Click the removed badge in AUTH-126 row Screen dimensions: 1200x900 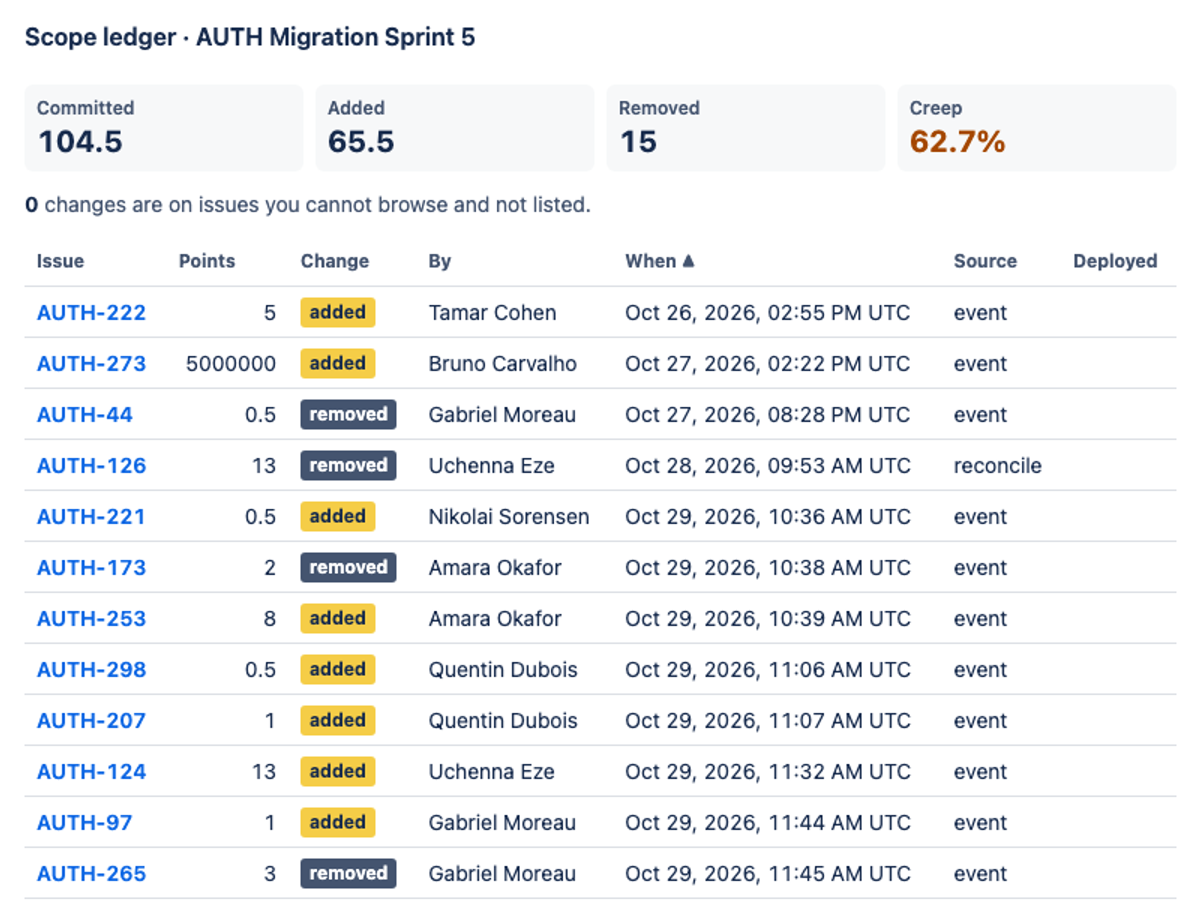coord(348,465)
